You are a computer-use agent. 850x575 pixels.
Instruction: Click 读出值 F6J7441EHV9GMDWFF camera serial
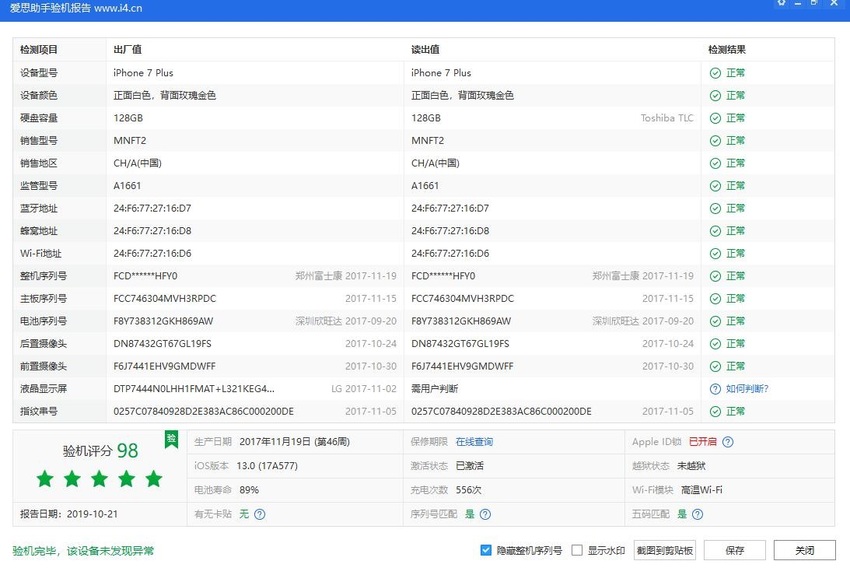point(462,367)
